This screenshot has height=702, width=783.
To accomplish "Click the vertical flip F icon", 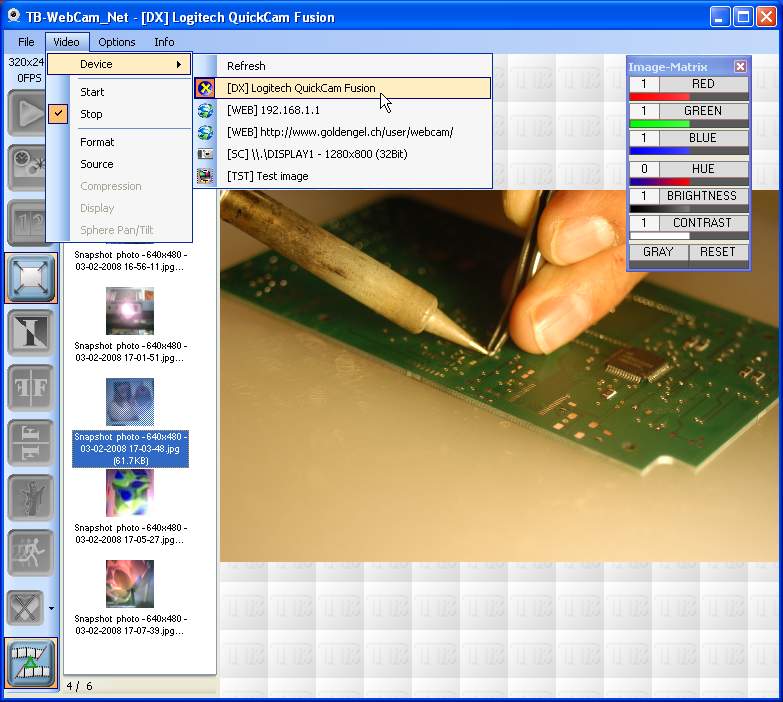I will pos(31,442).
